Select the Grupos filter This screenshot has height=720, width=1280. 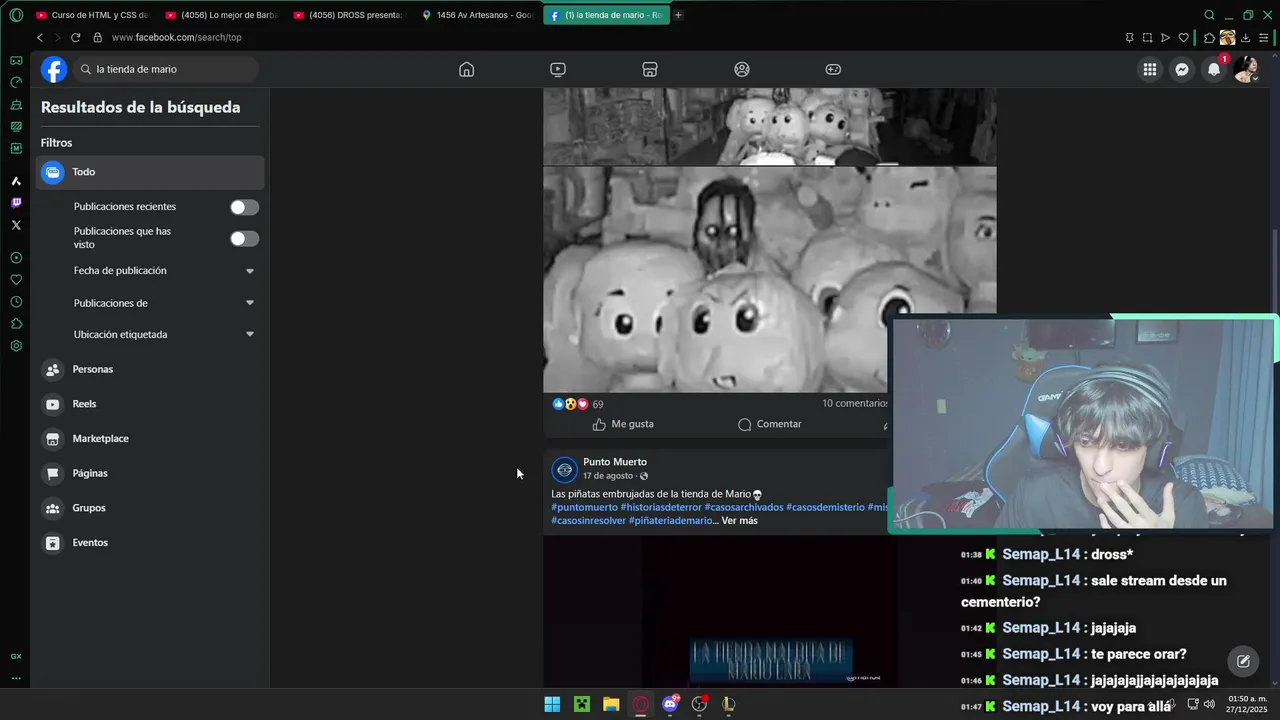(x=150, y=508)
